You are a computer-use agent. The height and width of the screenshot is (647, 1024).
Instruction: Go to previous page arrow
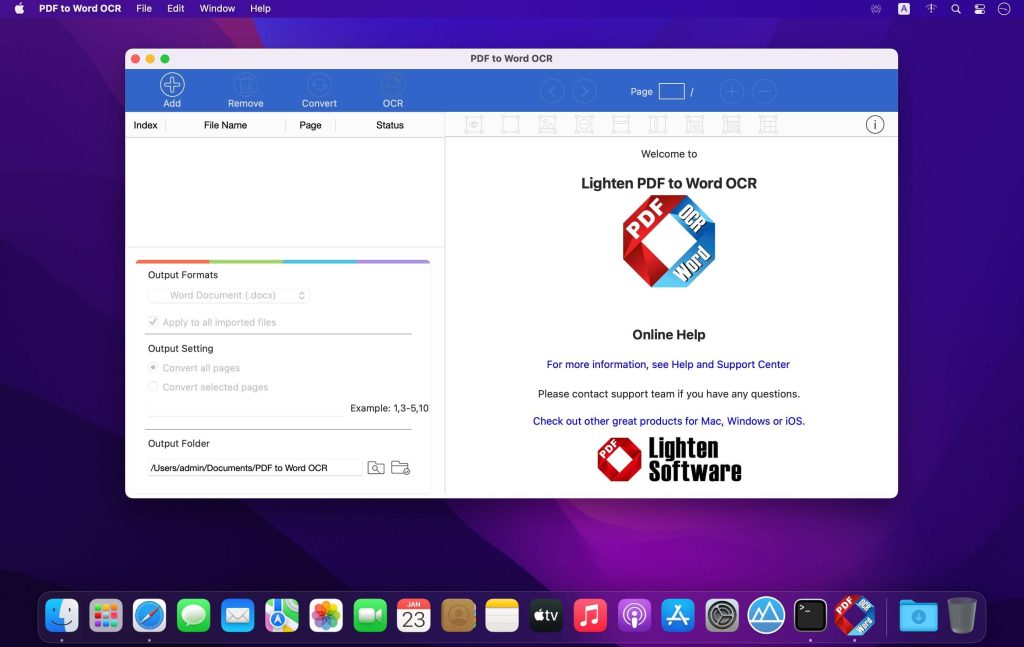[552, 92]
